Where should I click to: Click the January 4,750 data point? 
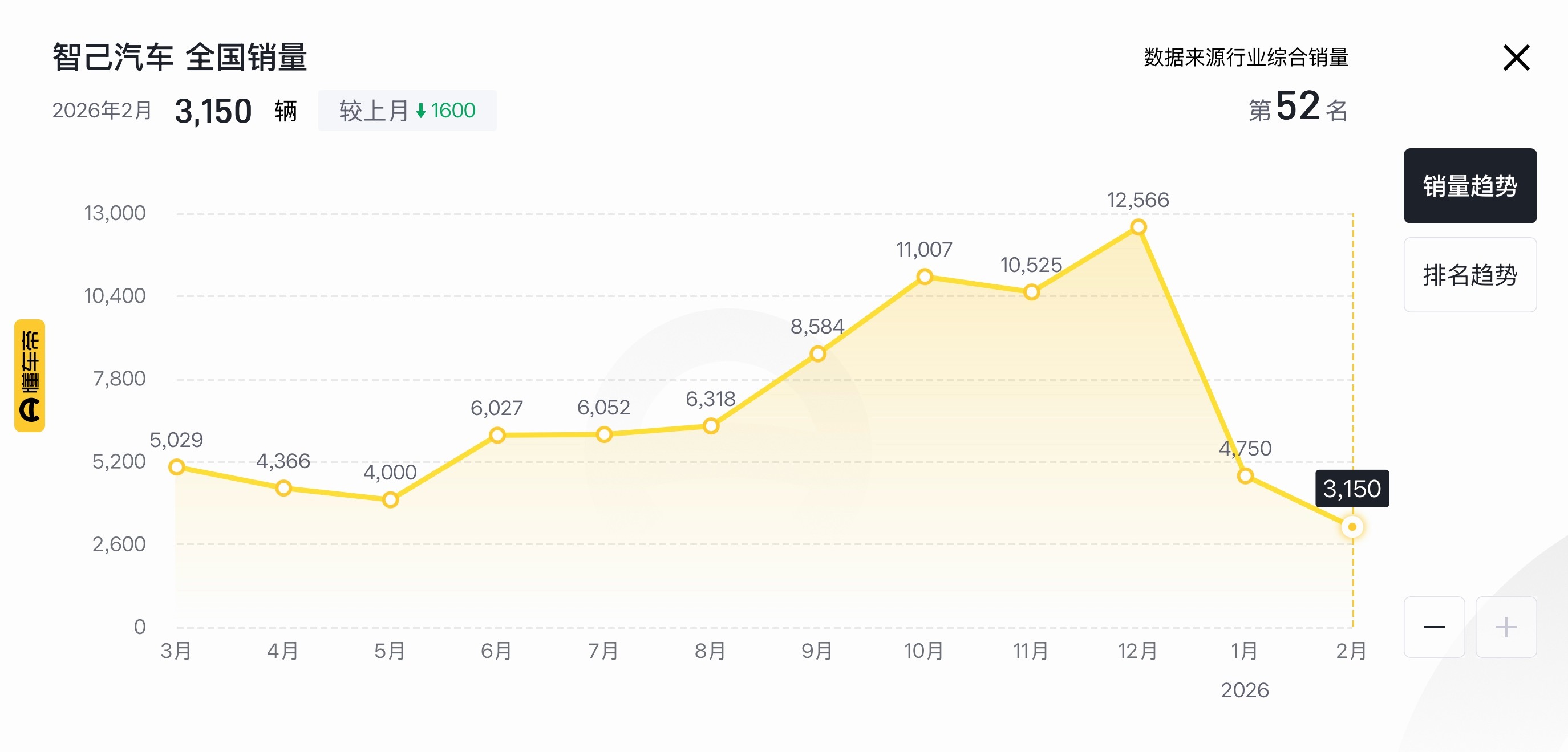point(1245,476)
